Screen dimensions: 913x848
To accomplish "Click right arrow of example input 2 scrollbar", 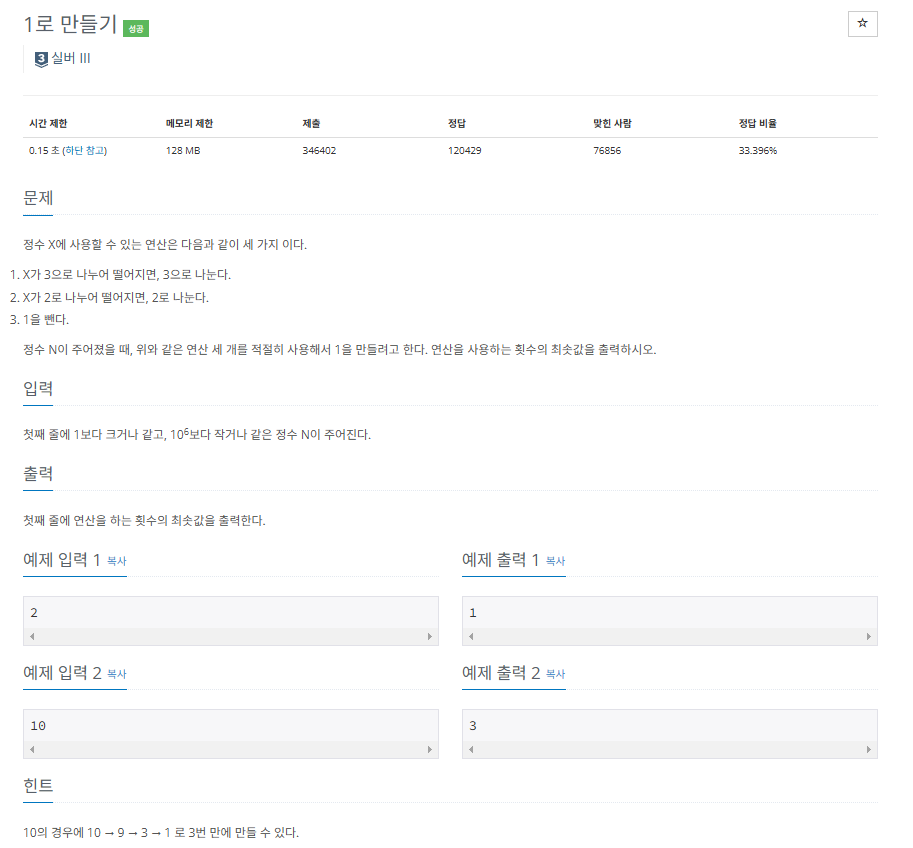I will coord(430,750).
